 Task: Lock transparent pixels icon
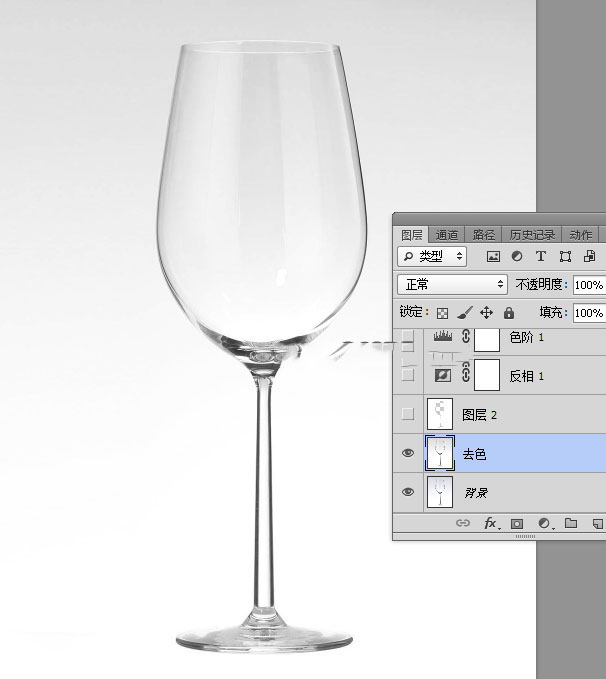[x=442, y=313]
